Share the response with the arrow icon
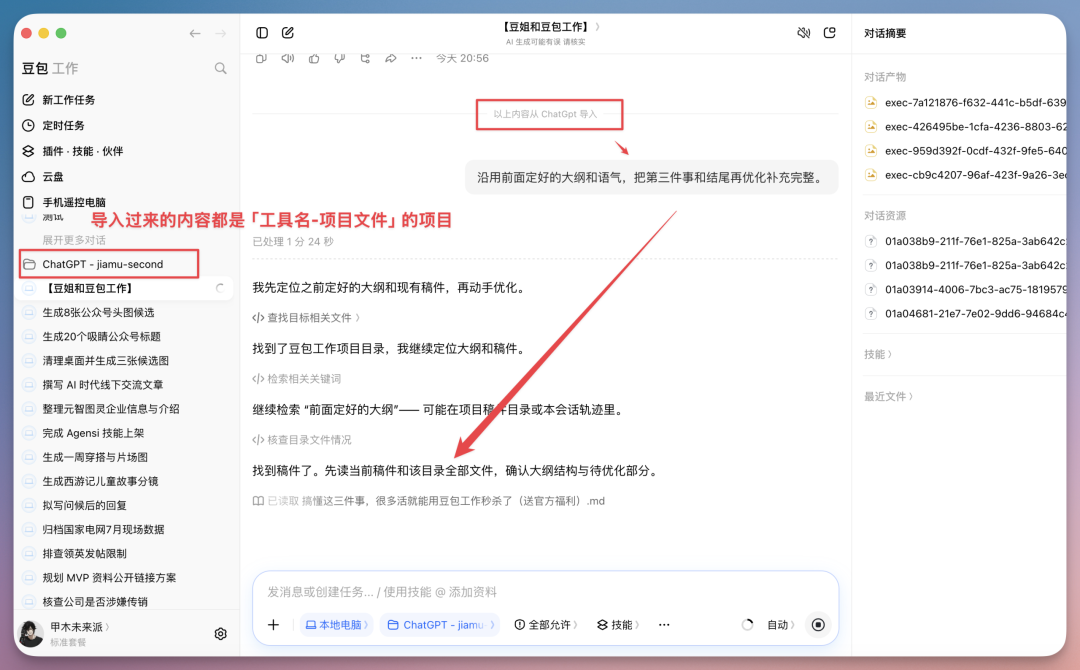Viewport: 1080px width, 670px height. (x=391, y=59)
